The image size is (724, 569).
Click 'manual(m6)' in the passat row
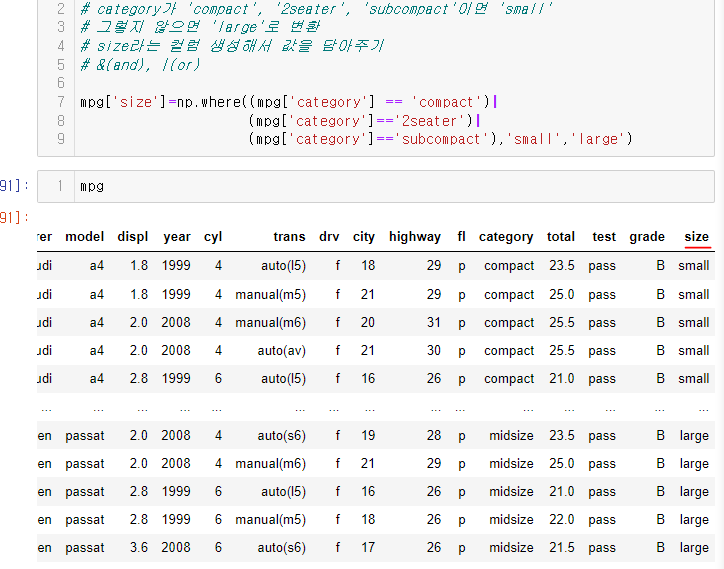(x=271, y=464)
